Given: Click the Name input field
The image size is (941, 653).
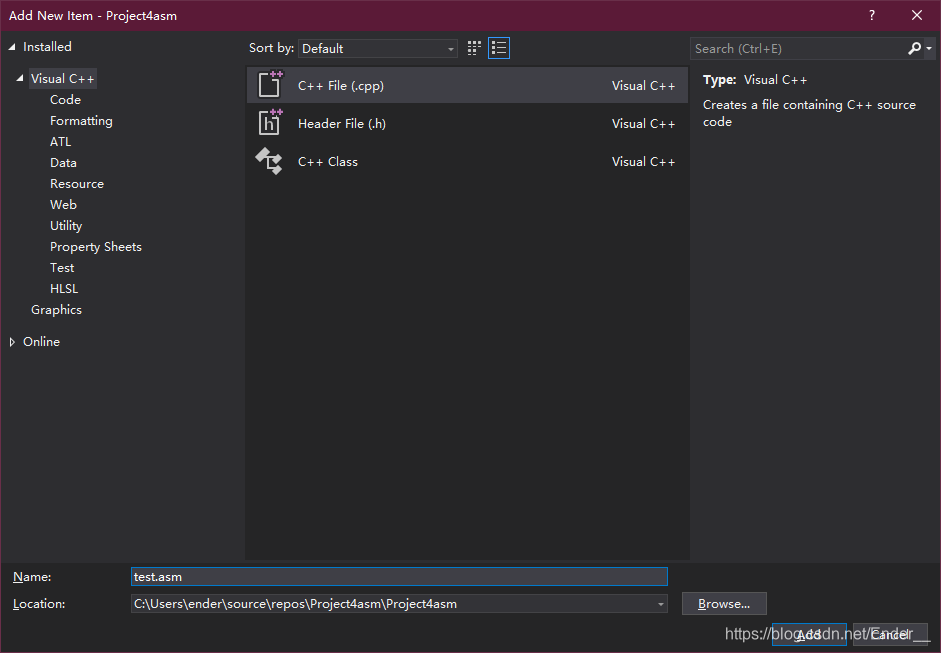Looking at the screenshot, I should pyautogui.click(x=399, y=576).
